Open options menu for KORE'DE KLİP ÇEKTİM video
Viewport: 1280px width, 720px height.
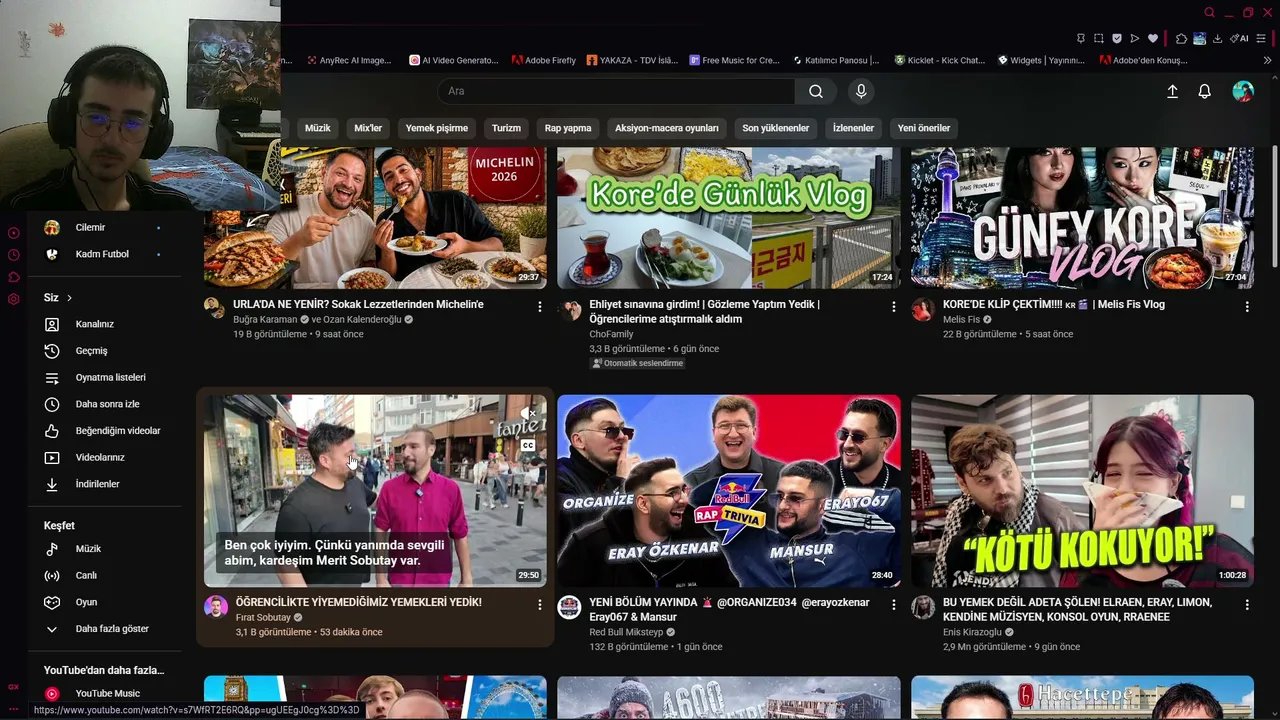1247,307
